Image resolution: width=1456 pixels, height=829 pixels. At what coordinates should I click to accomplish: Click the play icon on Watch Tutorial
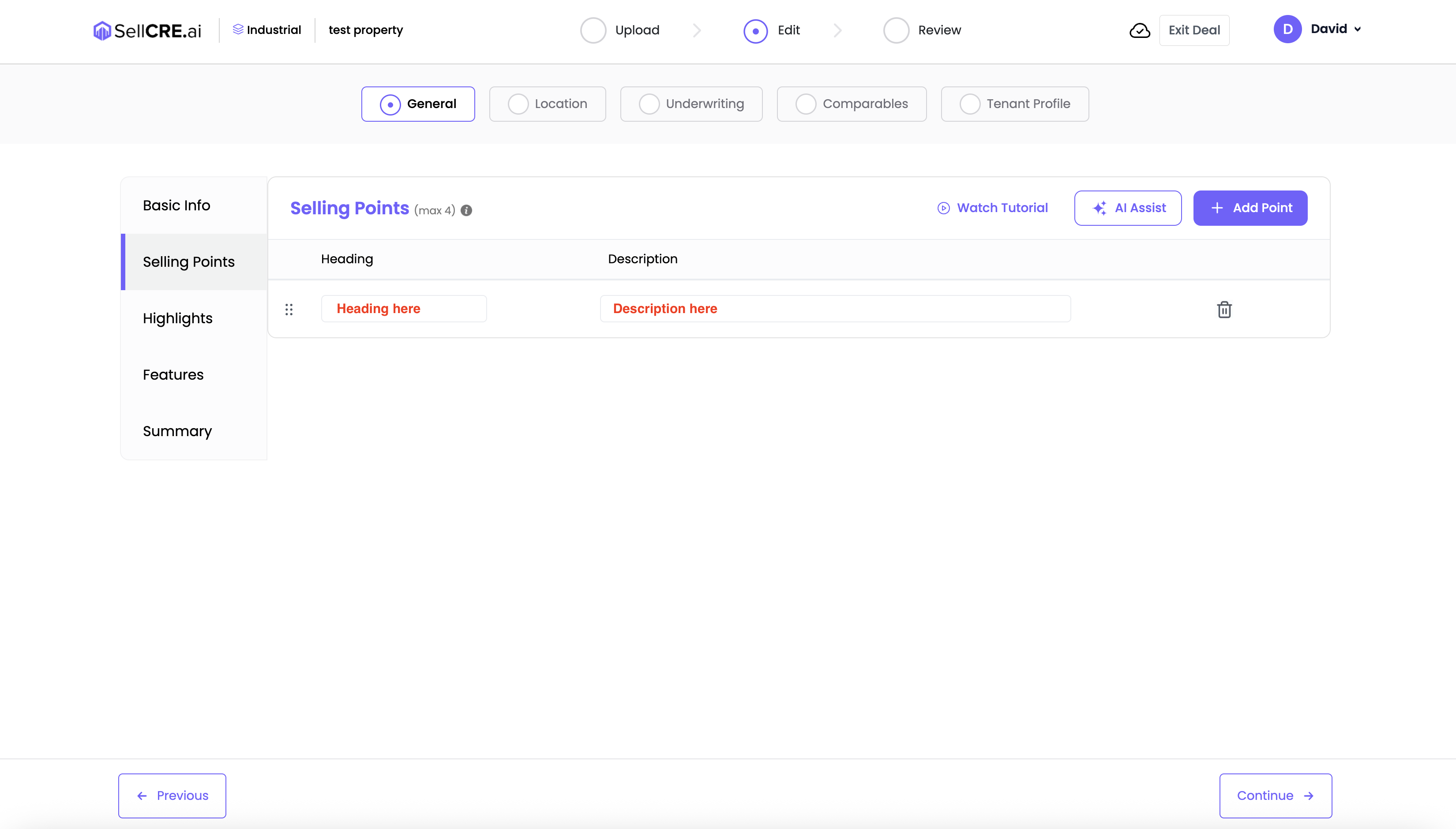[x=943, y=208]
